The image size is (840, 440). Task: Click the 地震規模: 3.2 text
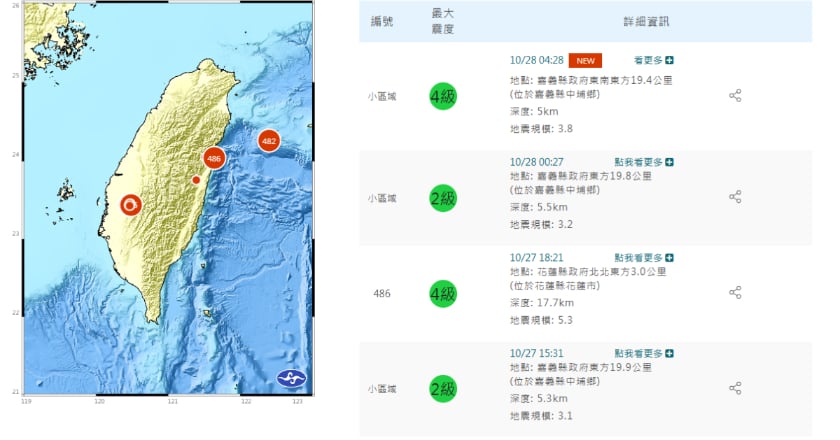pyautogui.click(x=541, y=225)
